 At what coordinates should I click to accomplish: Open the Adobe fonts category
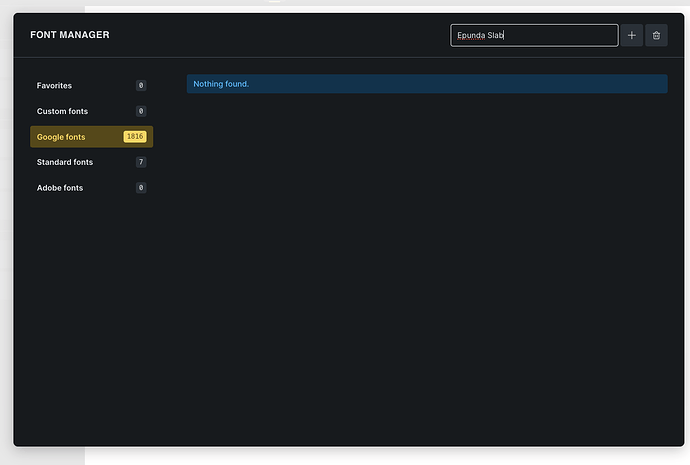point(92,188)
